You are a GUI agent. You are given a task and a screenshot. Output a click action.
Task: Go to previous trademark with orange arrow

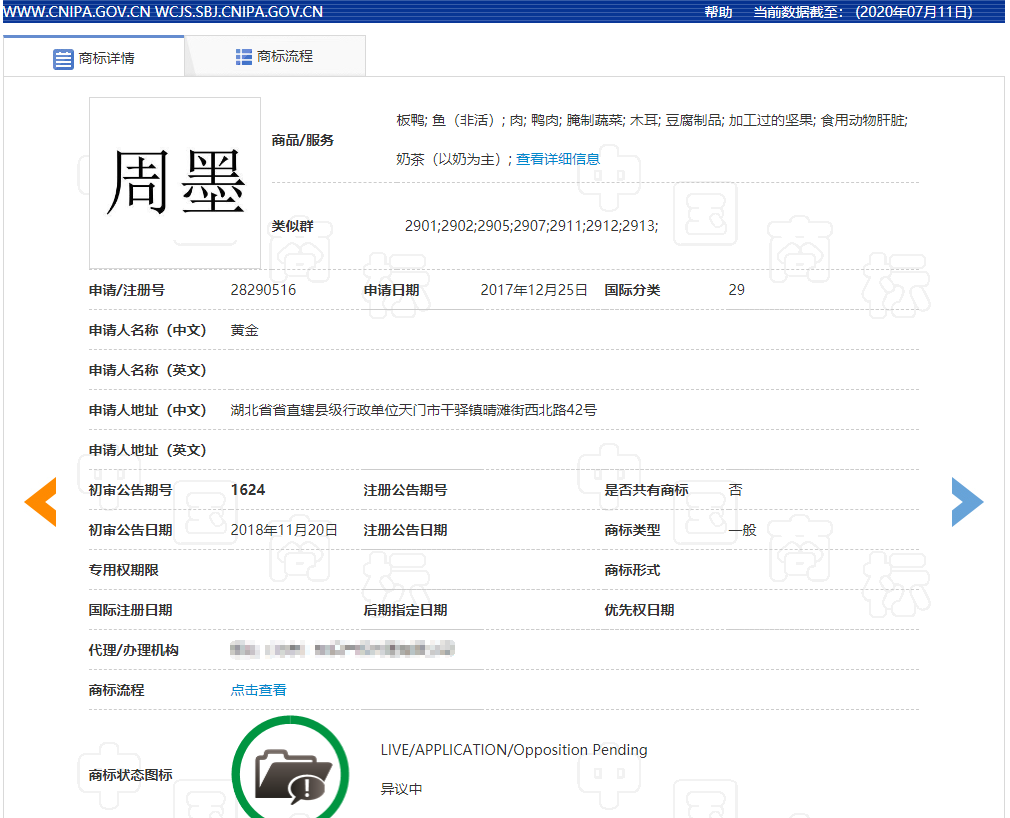[x=41, y=502]
